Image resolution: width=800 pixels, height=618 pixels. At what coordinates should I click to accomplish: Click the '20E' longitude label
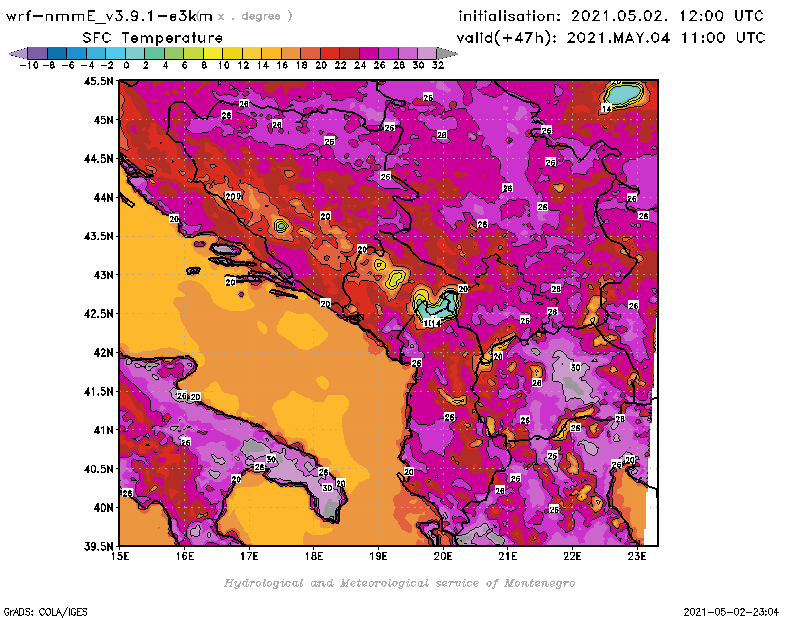[443, 556]
